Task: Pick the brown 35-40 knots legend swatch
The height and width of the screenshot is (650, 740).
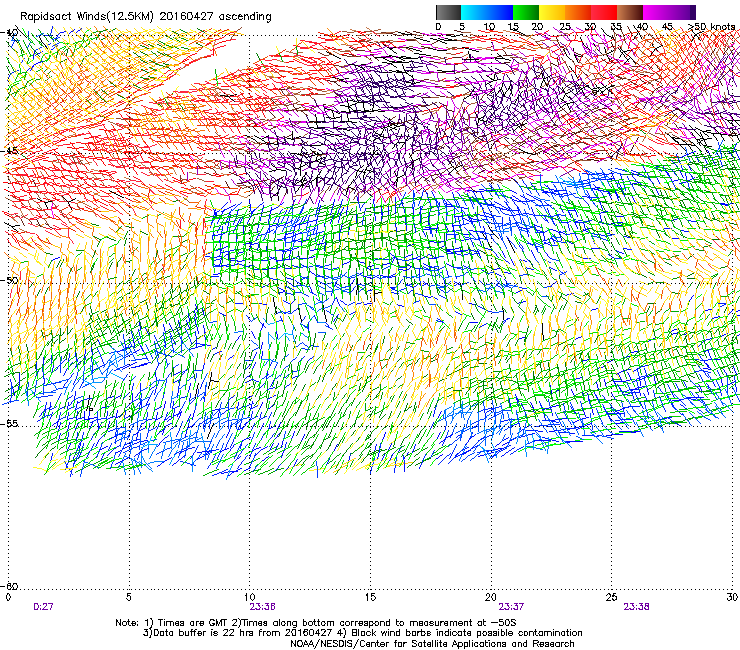Action: tap(630, 12)
